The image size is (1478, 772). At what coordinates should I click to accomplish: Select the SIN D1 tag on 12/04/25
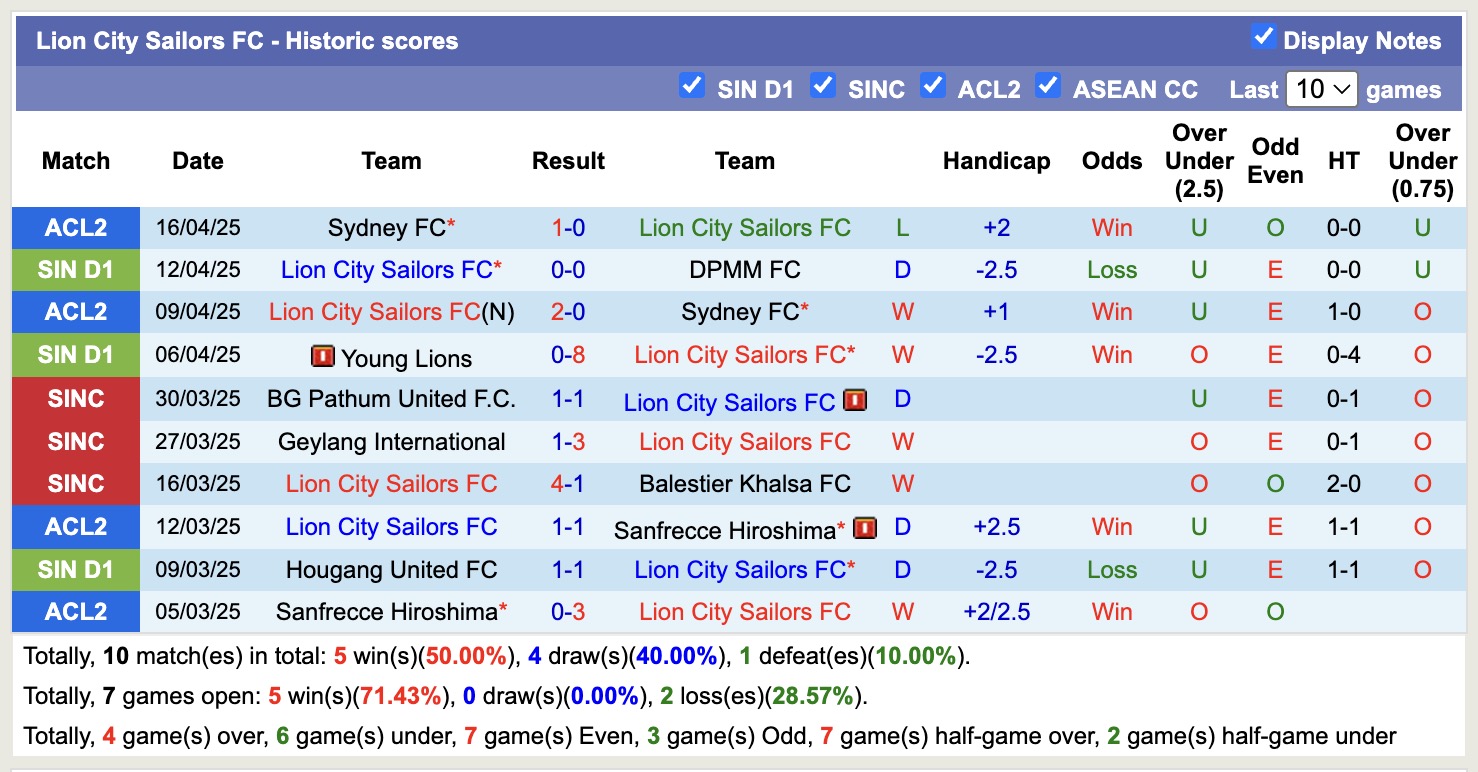(76, 270)
